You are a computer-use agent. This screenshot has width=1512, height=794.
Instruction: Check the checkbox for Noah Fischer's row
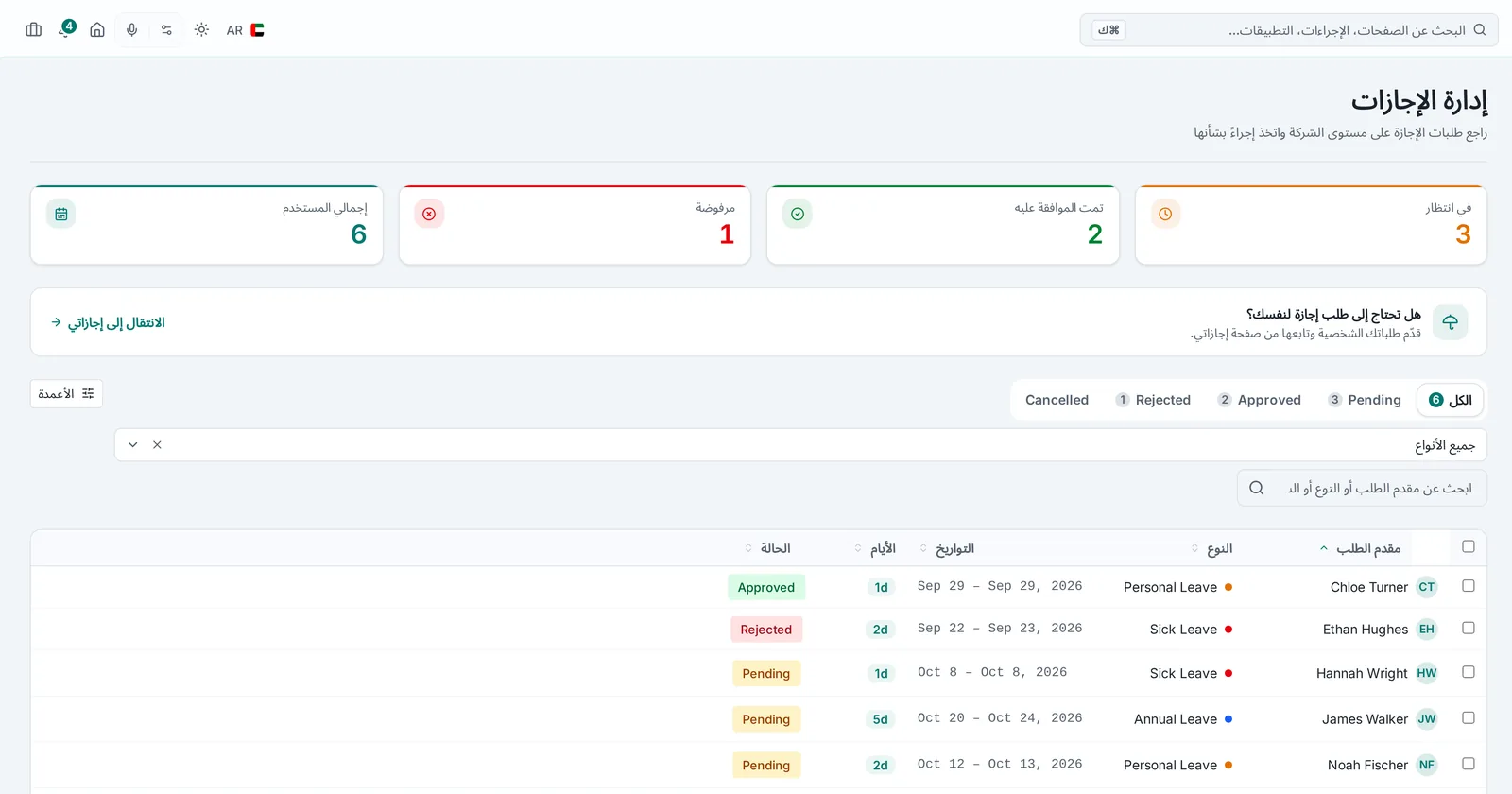[1469, 764]
